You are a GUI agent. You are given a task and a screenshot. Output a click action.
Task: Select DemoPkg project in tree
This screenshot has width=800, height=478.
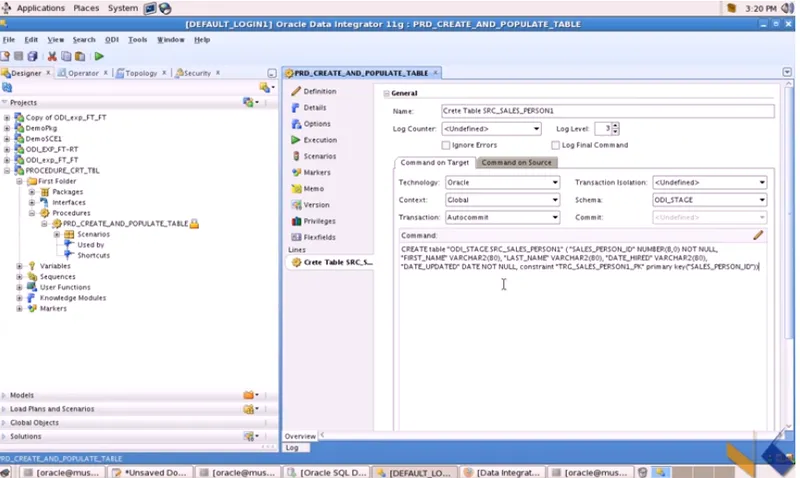41,128
